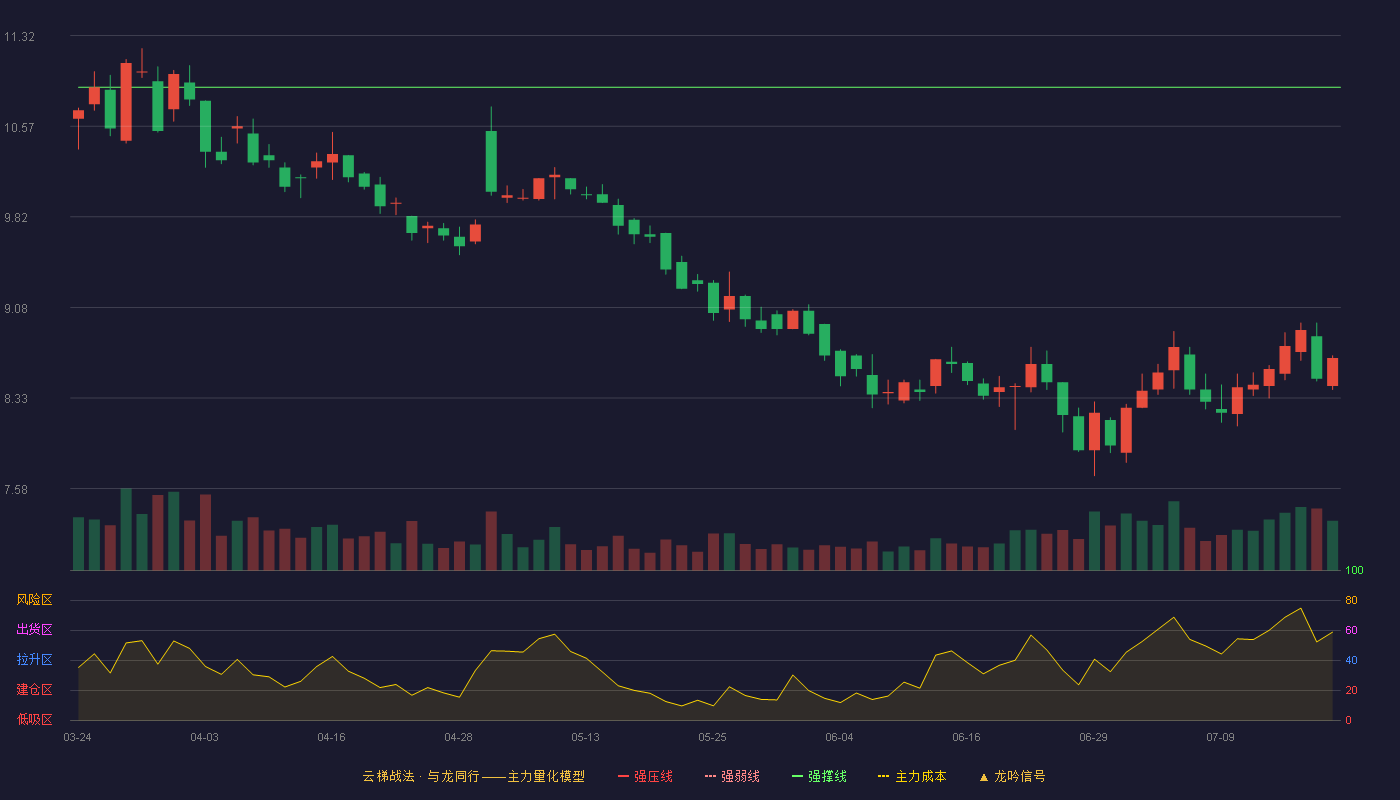Click the last red candlestick on the chart
Image resolution: width=1400 pixels, height=800 pixels.
[x=1332, y=372]
